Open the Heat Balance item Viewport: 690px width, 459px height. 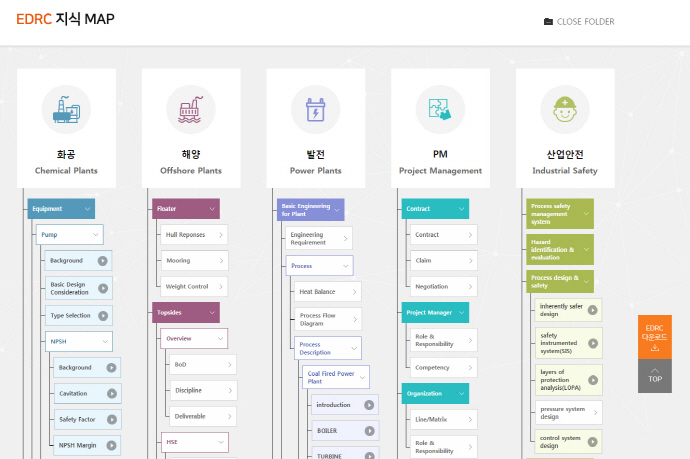coord(324,292)
